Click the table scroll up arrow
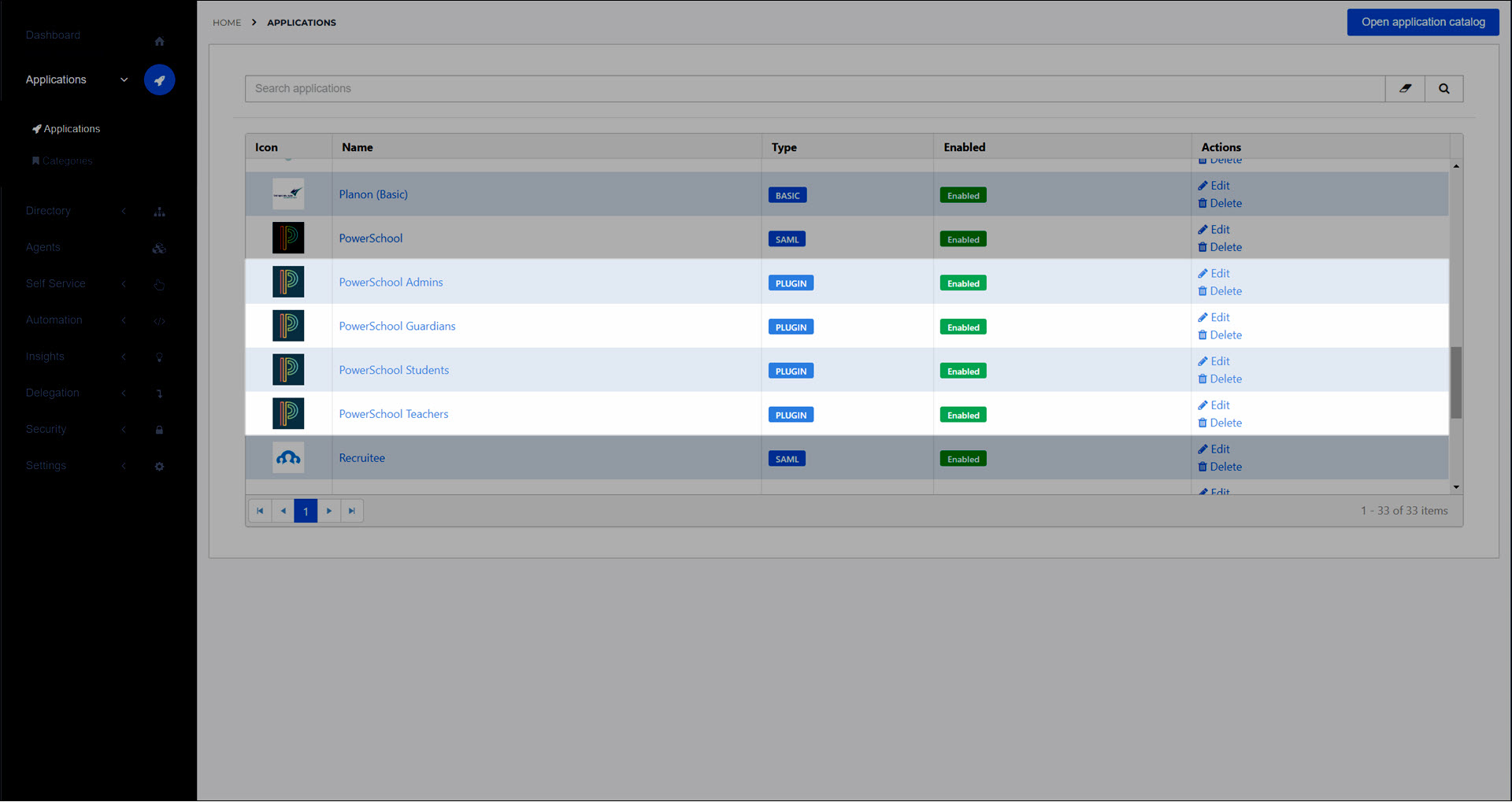Image resolution: width=1512 pixels, height=802 pixels. click(x=1456, y=166)
